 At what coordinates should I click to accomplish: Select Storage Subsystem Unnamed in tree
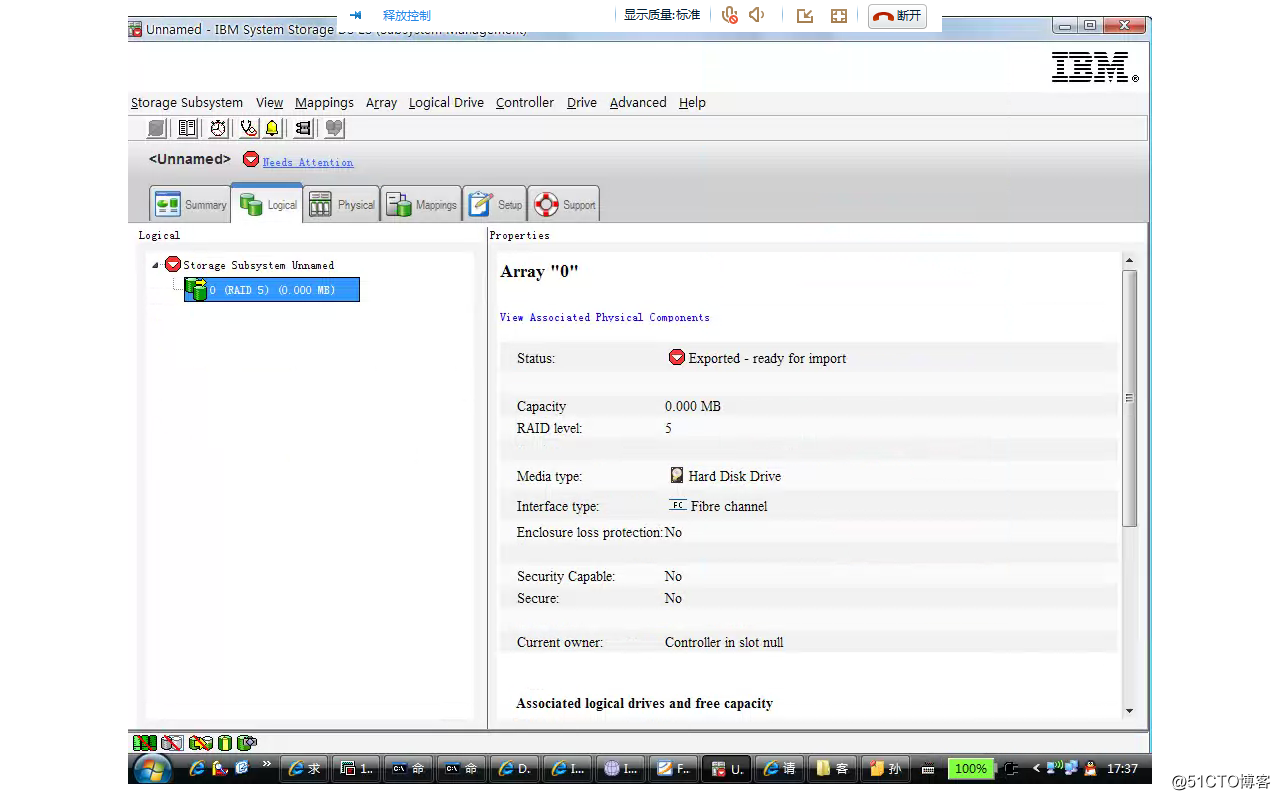pos(258,265)
